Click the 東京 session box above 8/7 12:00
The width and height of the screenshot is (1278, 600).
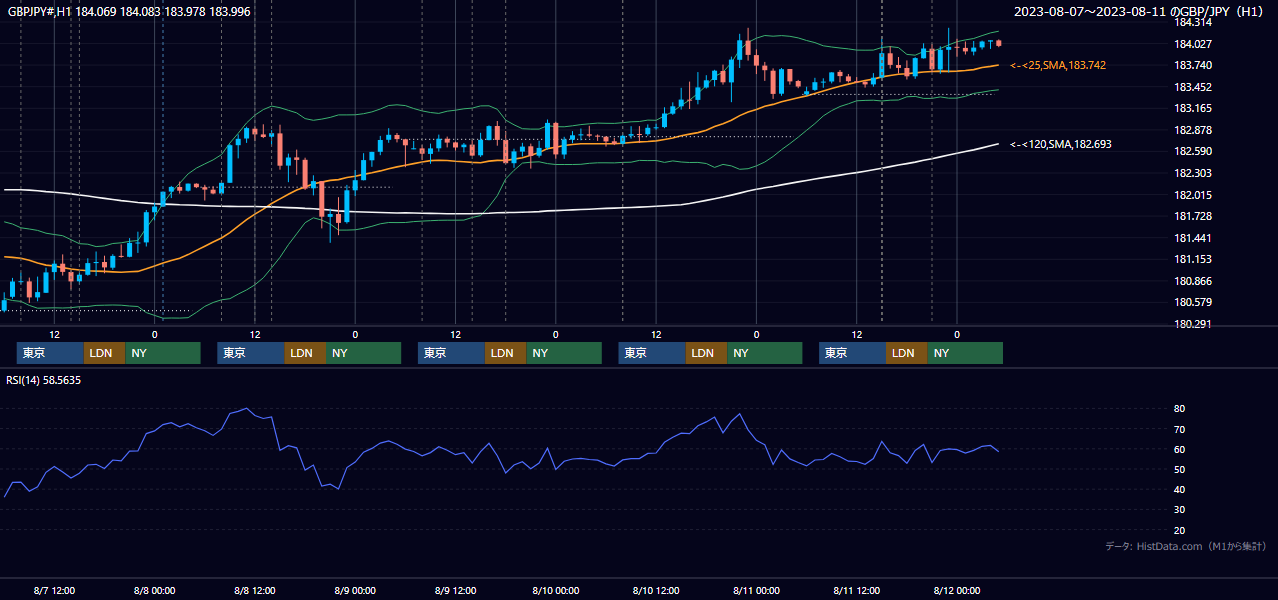tap(50, 353)
